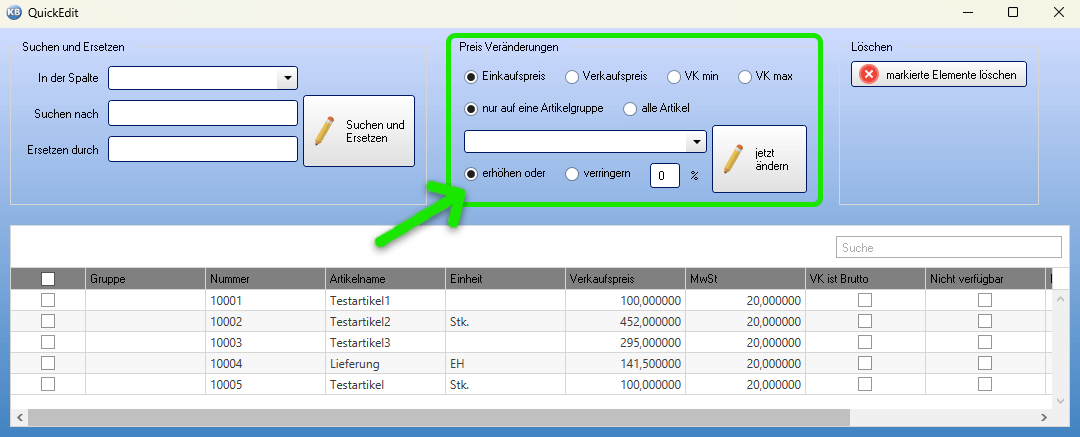Click the QuickEdit app icon in title bar
This screenshot has height=437, width=1080.
point(14,12)
